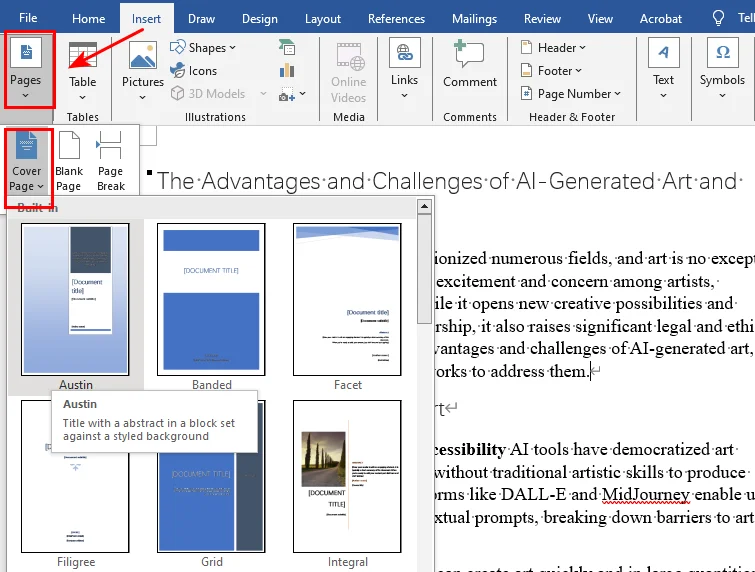Viewport: 755px width, 572px height.
Task: Click the cover page gallery scrollbar thumb
Action: pos(424,269)
